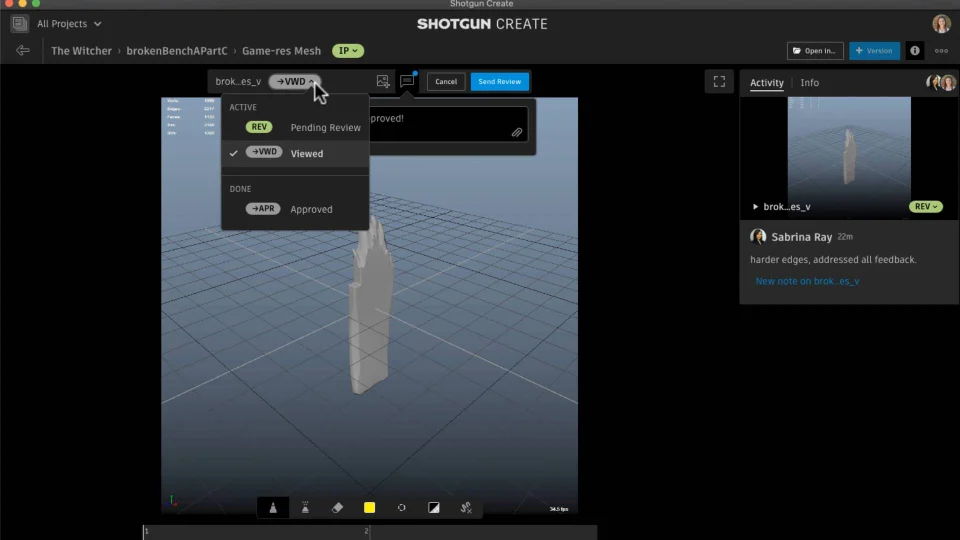The height and width of the screenshot is (540, 960).
Task: Create a new Version
Action: point(874,51)
